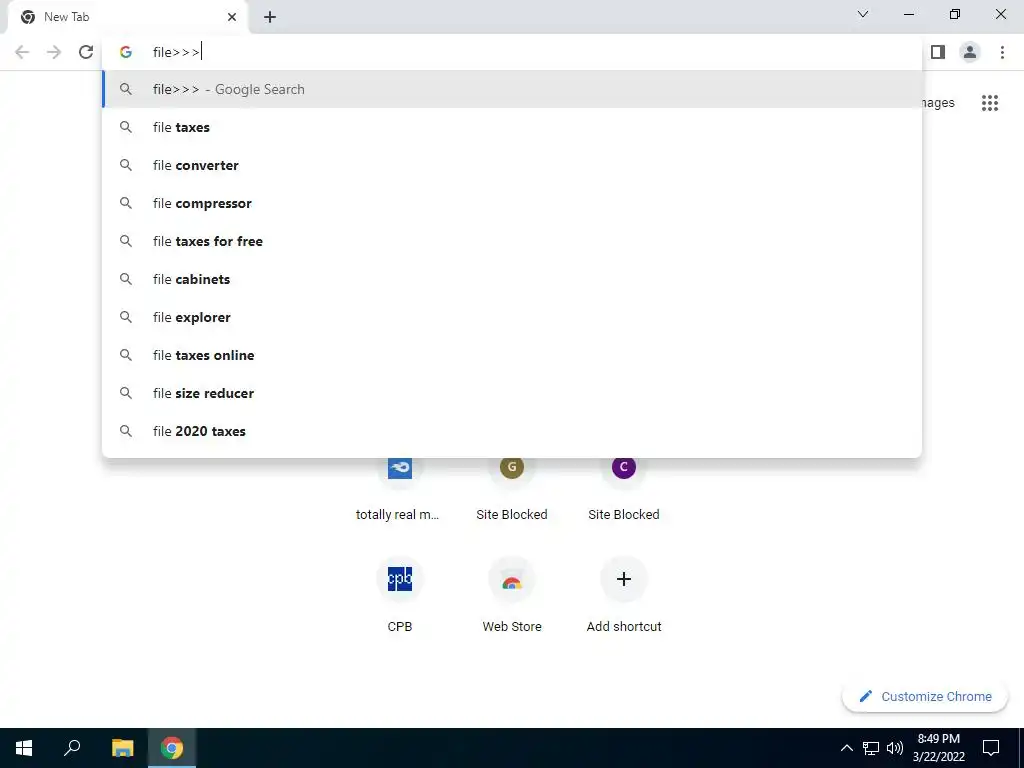Select the New Tab tab

pyautogui.click(x=128, y=17)
